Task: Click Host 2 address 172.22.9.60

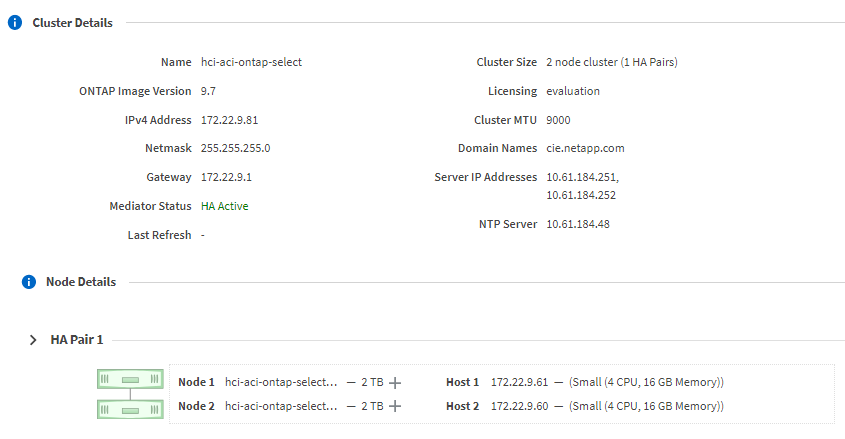Action: click(519, 406)
